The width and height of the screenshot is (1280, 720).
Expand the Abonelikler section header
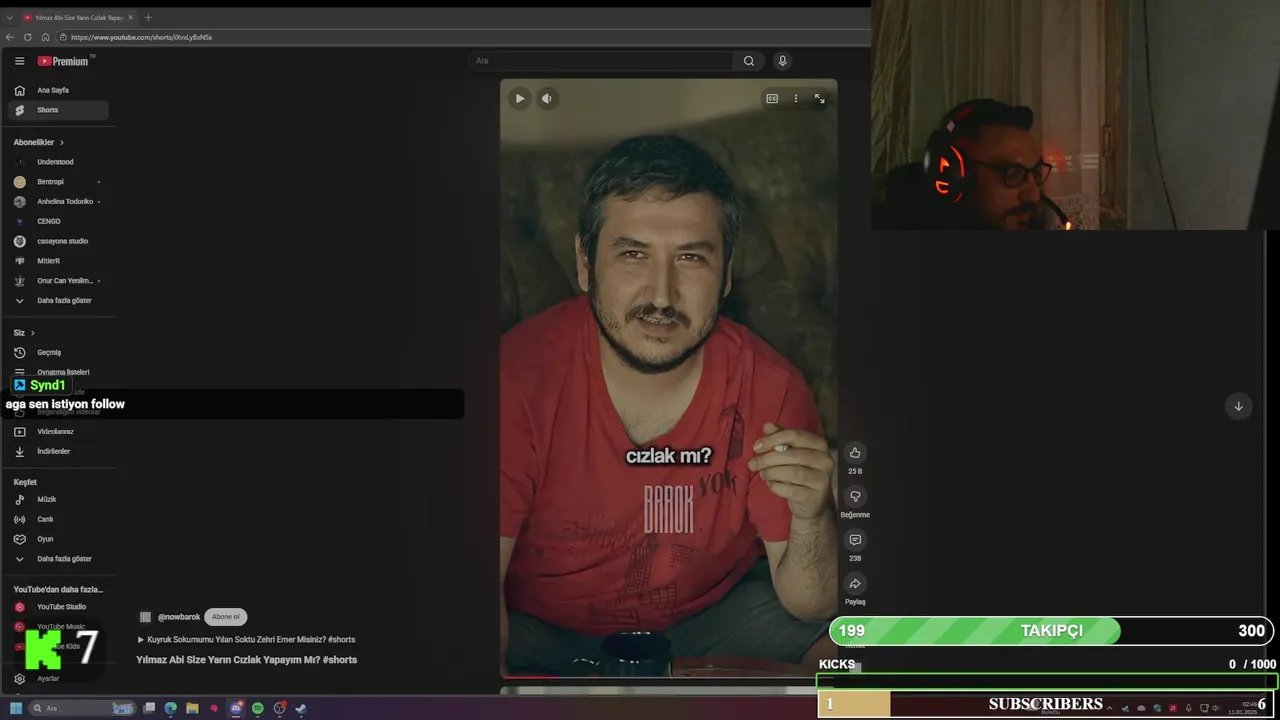pyautogui.click(x=39, y=142)
